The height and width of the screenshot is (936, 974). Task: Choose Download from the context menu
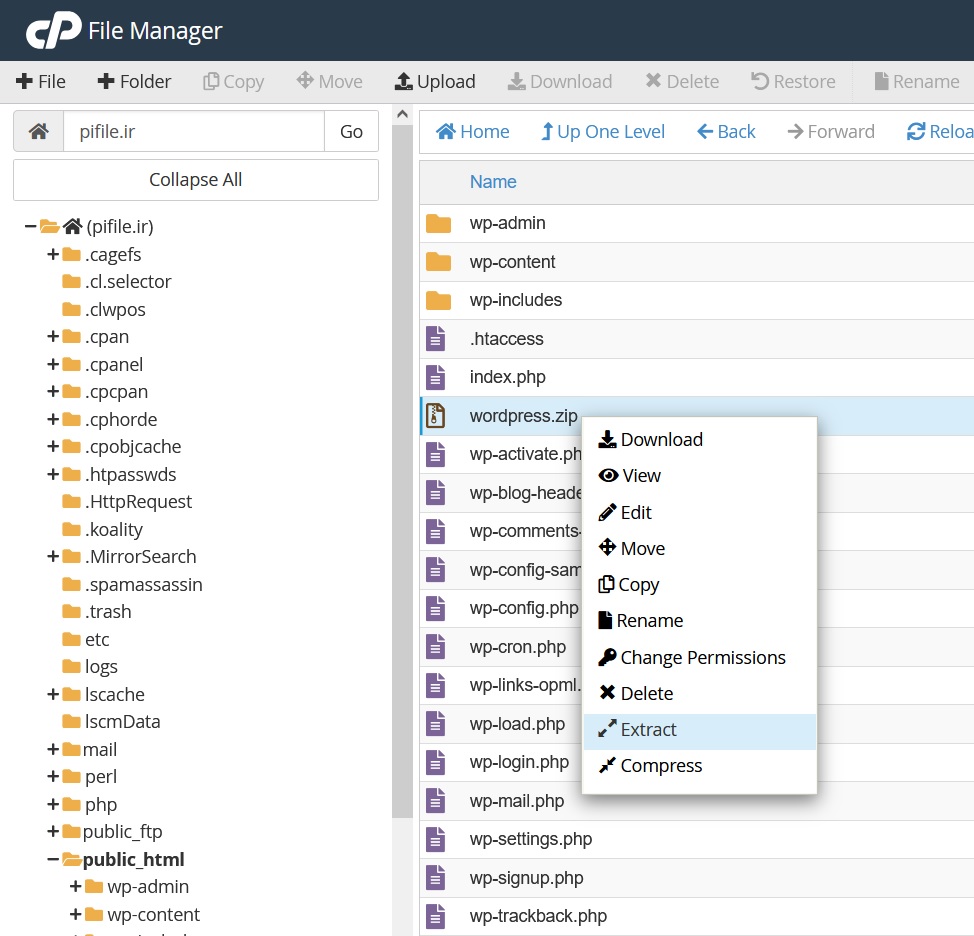point(699,440)
